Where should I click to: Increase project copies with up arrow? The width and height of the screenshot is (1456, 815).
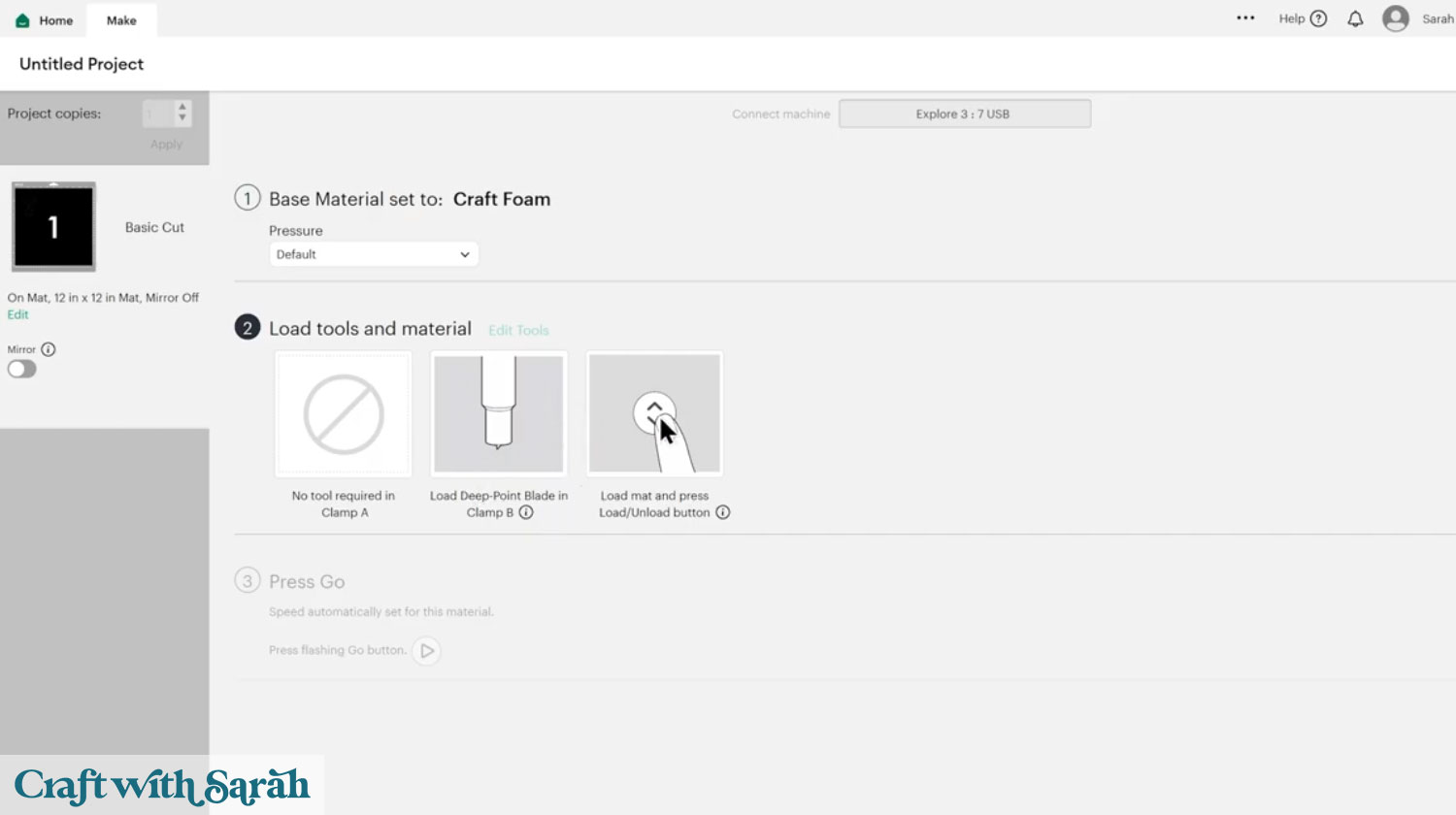(182, 107)
